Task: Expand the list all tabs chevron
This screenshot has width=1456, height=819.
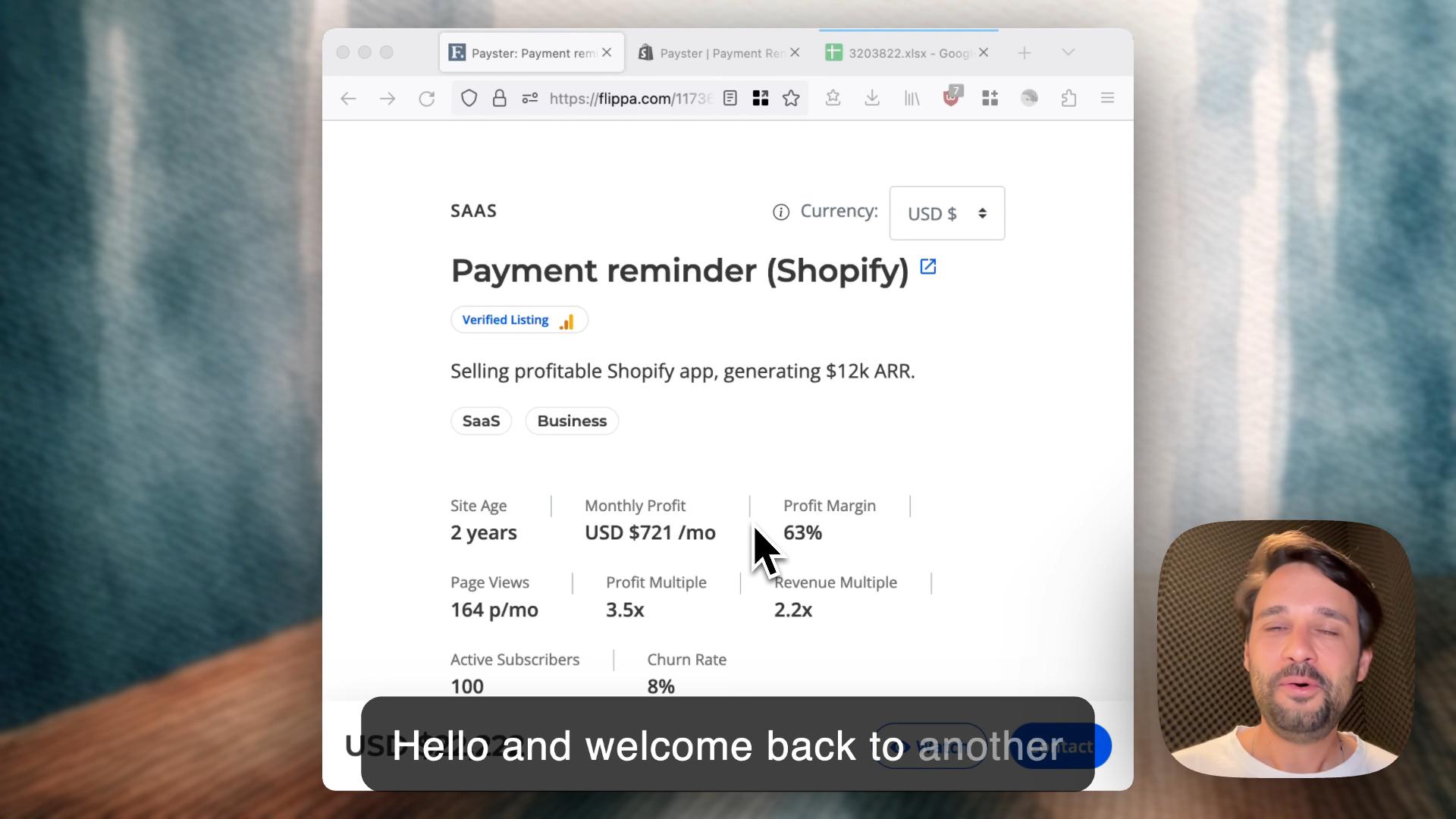Action: coord(1068,52)
